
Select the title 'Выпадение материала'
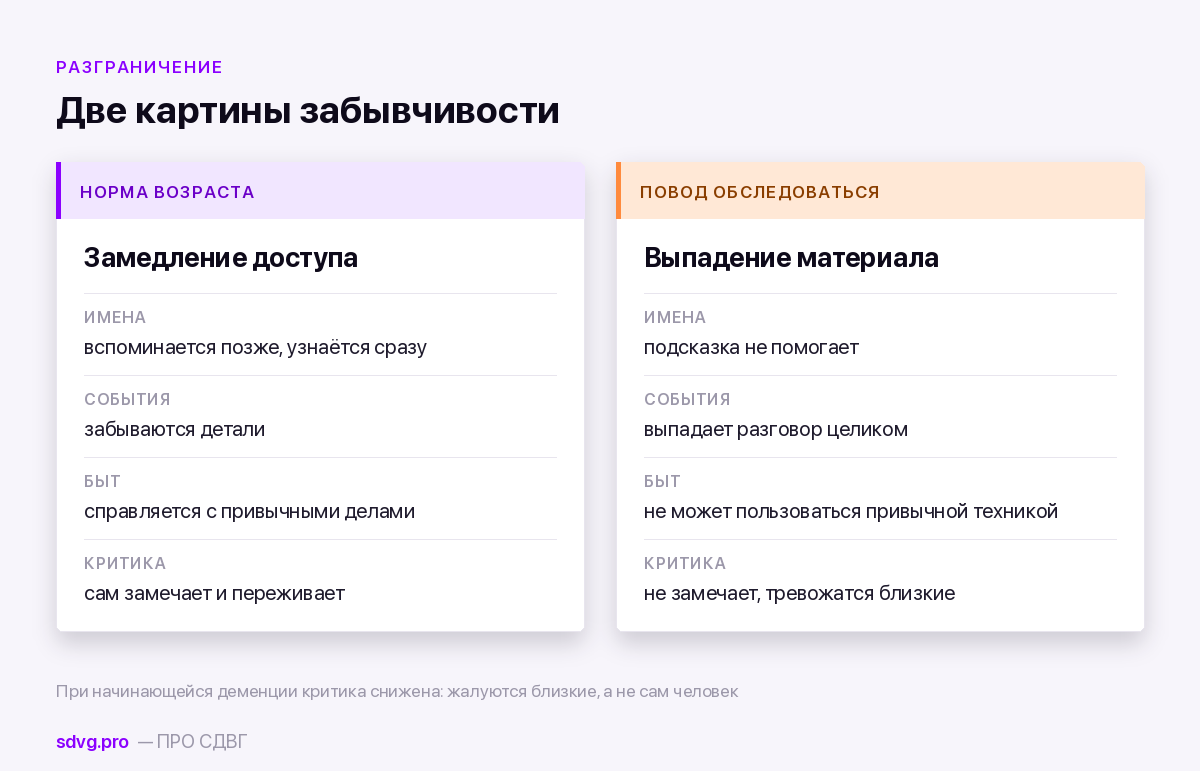pyautogui.click(x=791, y=258)
